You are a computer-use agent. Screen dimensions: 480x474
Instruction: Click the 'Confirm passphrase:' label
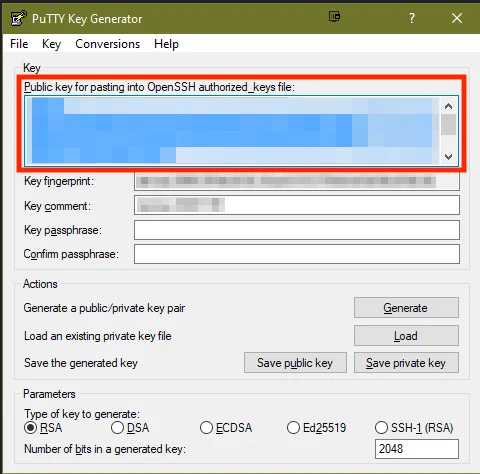[71, 254]
